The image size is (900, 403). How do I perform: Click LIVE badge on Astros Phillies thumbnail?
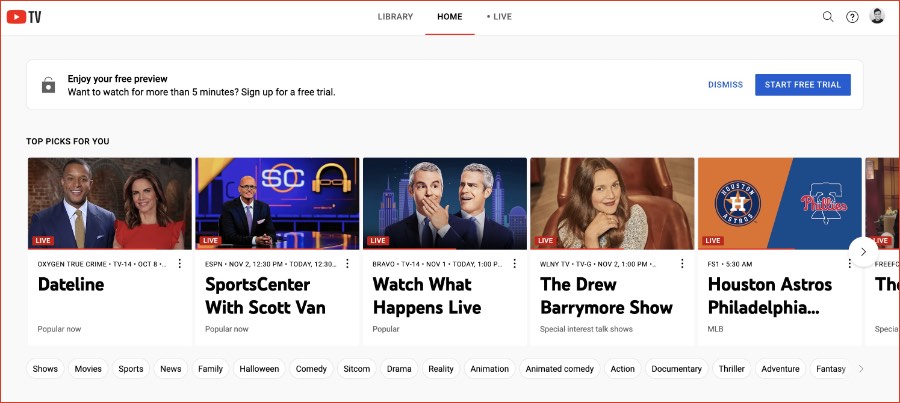[713, 241]
